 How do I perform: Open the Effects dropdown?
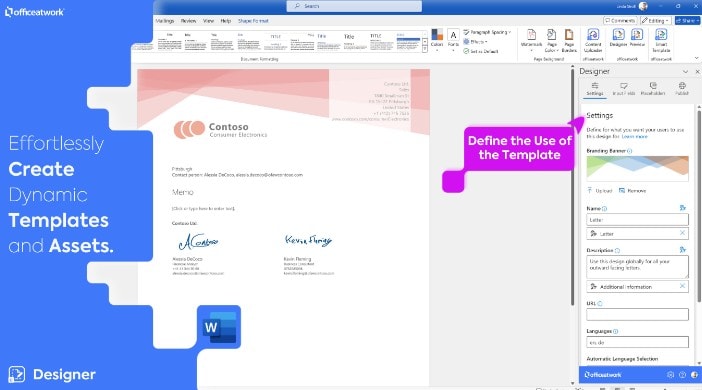[x=475, y=42]
